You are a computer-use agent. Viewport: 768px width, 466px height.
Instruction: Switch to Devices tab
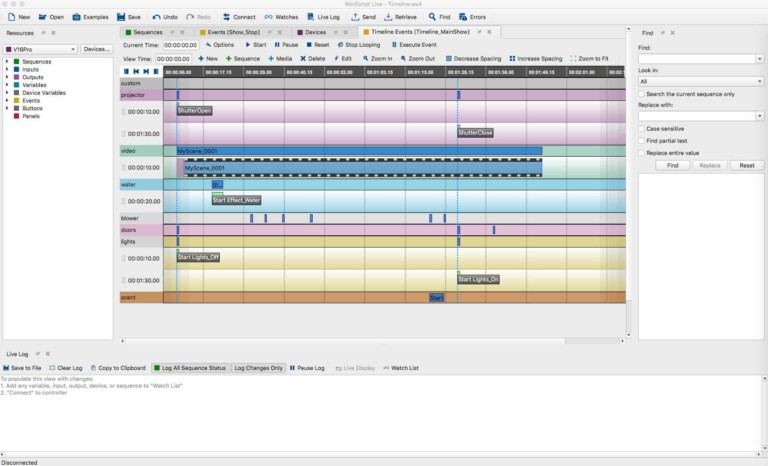pyautogui.click(x=315, y=32)
